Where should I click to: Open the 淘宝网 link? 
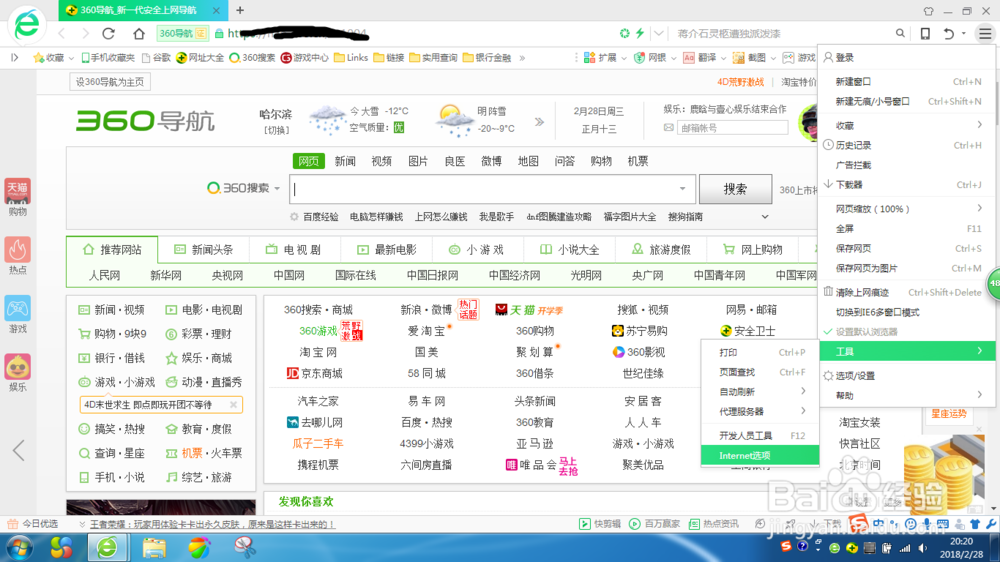pos(318,352)
